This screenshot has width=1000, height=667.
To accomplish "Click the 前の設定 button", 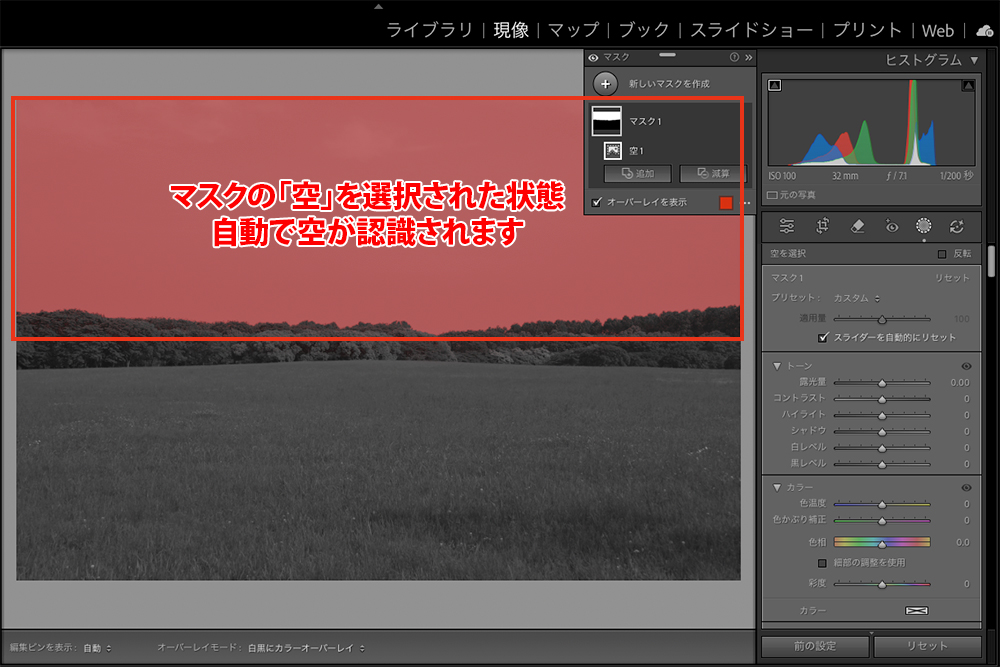I will click(x=815, y=646).
